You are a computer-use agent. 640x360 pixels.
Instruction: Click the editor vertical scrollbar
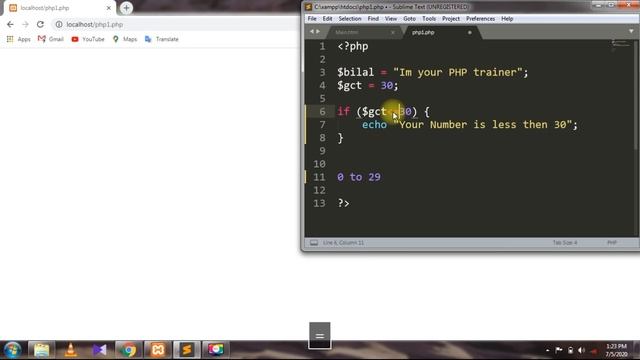[x=636, y=96]
